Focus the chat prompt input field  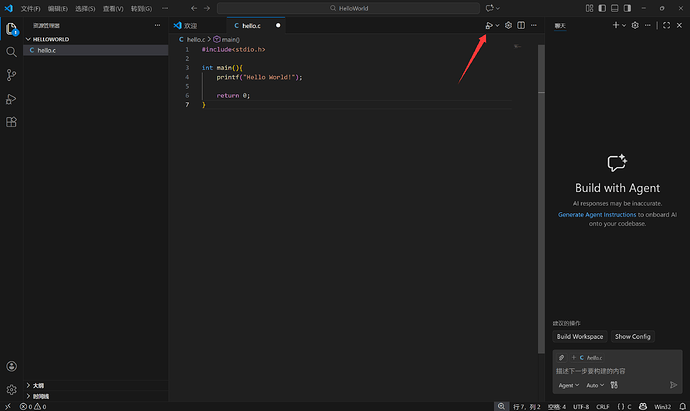pos(617,371)
